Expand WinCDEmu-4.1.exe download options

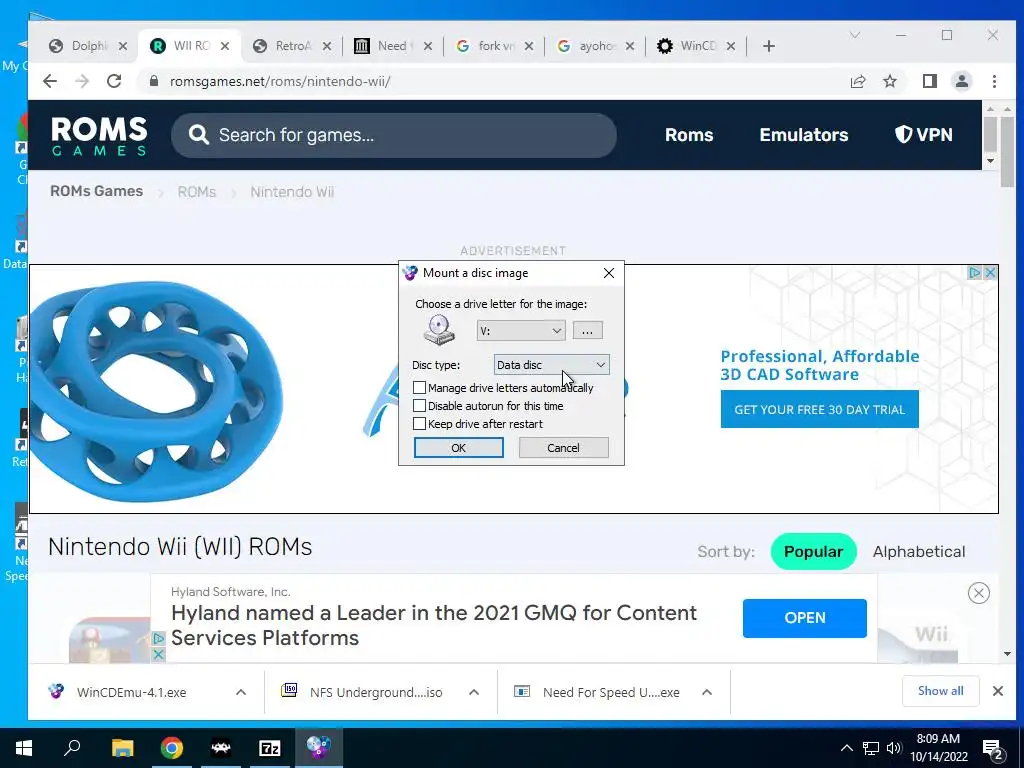[241, 692]
